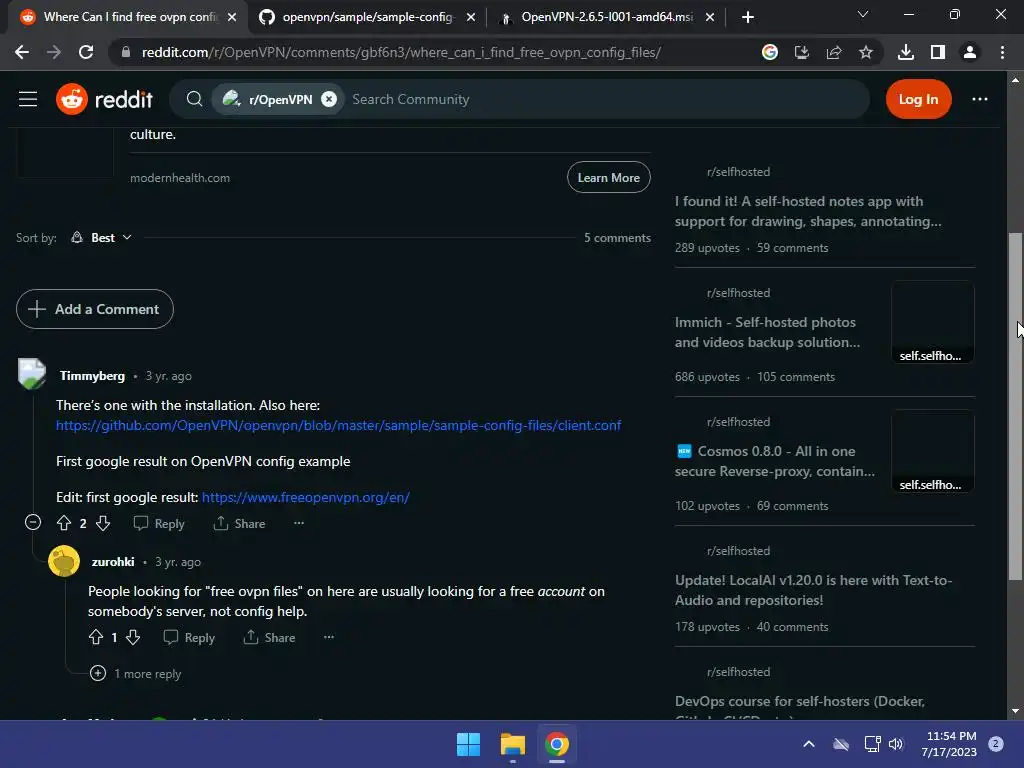Open the notification center badge
Screen dimensions: 1024x768
pos(996,744)
